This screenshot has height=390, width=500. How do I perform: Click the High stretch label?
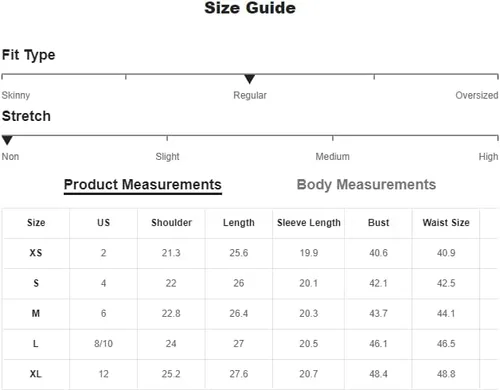point(488,157)
